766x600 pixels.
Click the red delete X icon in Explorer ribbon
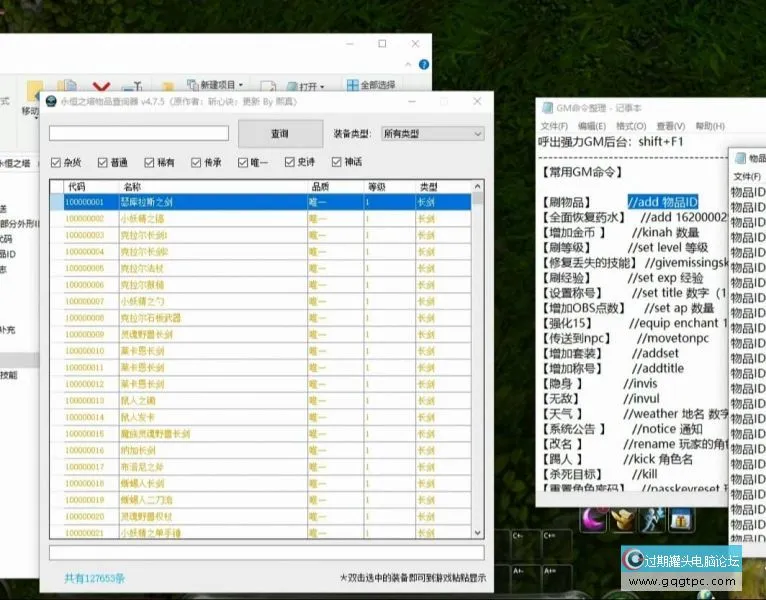[101, 87]
